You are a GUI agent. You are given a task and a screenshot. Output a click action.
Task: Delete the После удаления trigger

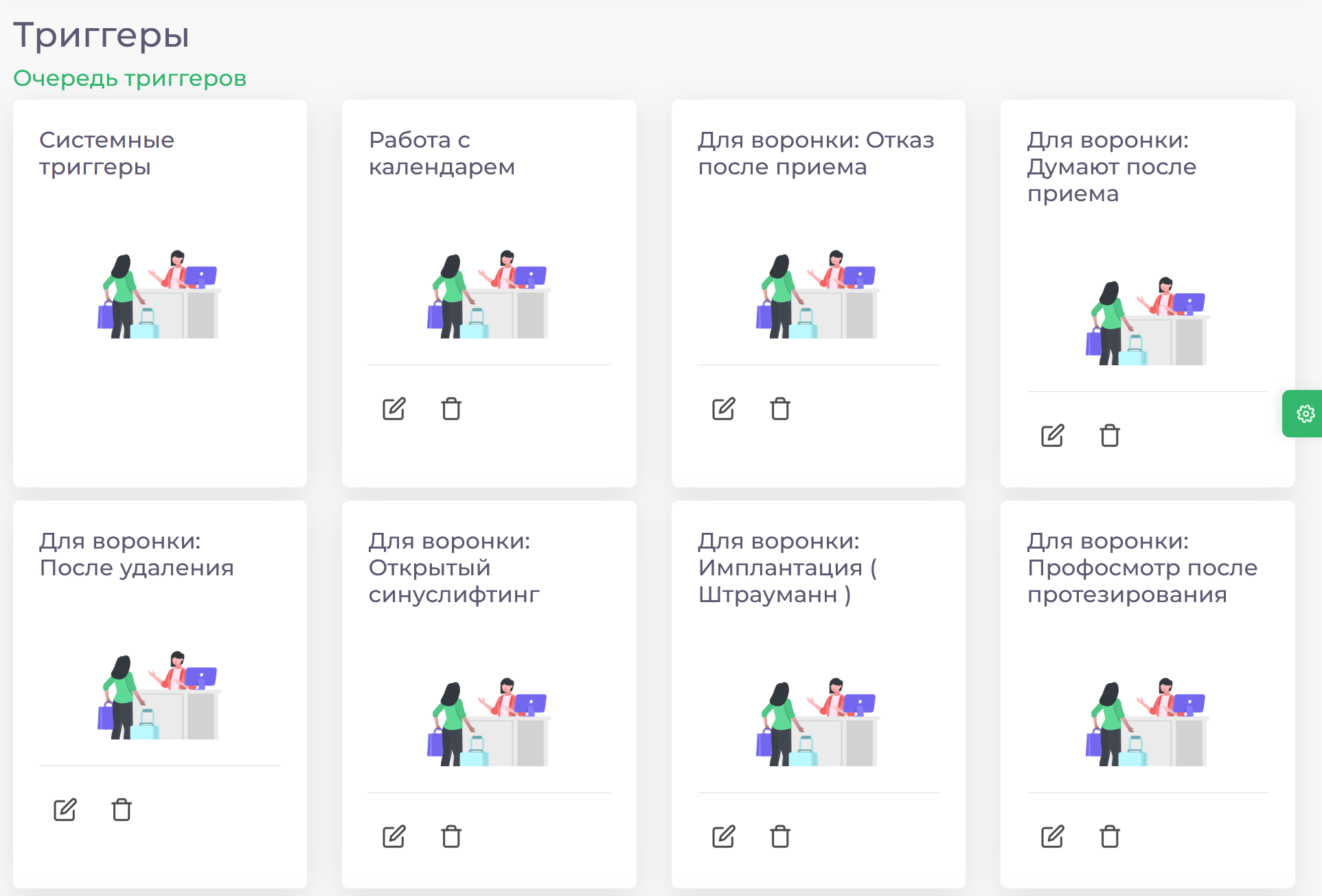pyautogui.click(x=122, y=809)
